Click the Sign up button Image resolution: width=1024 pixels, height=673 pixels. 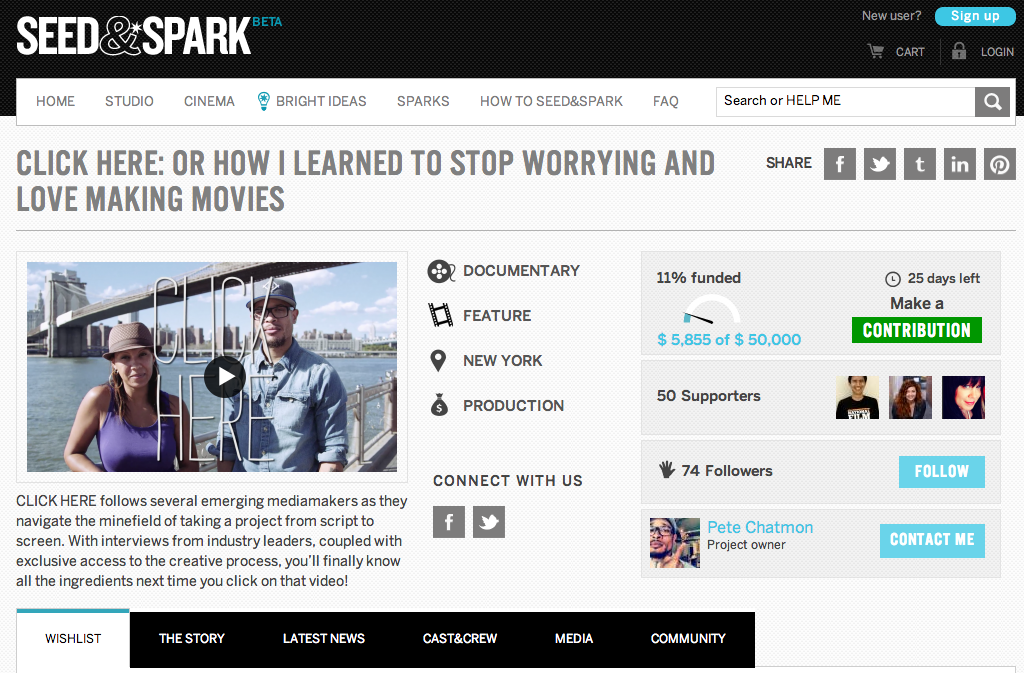[x=975, y=16]
